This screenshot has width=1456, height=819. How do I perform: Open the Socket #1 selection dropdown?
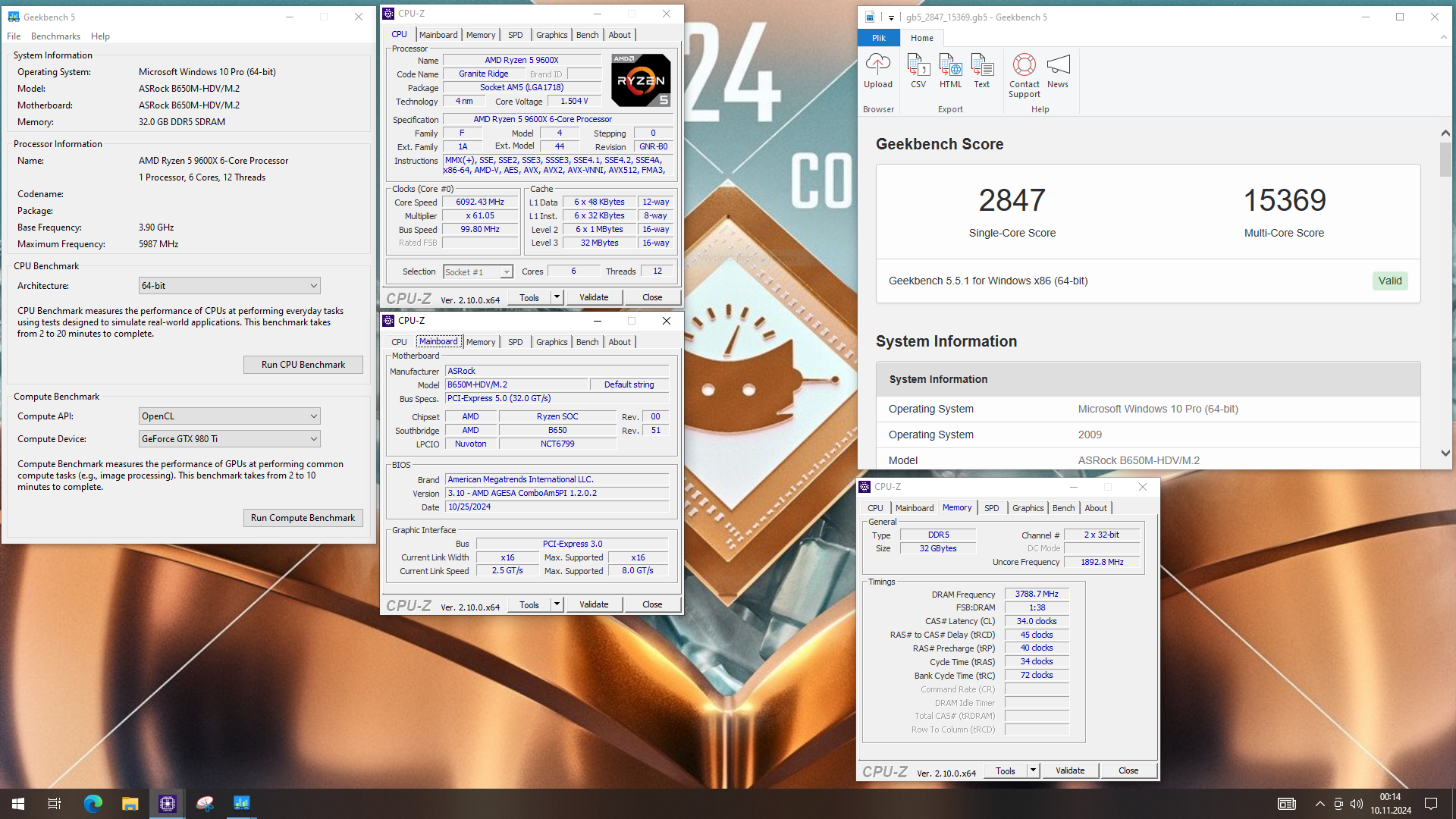[479, 272]
